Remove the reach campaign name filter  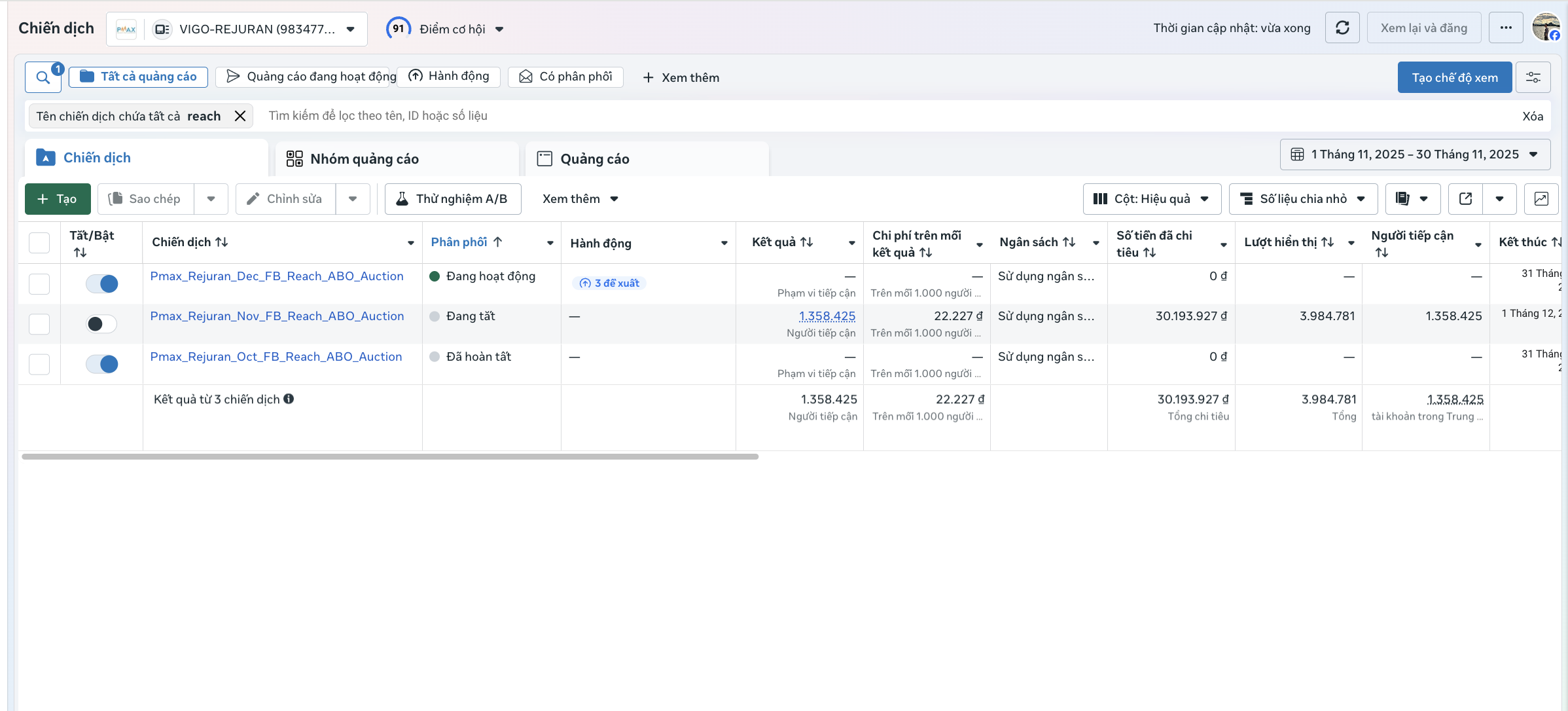[240, 116]
